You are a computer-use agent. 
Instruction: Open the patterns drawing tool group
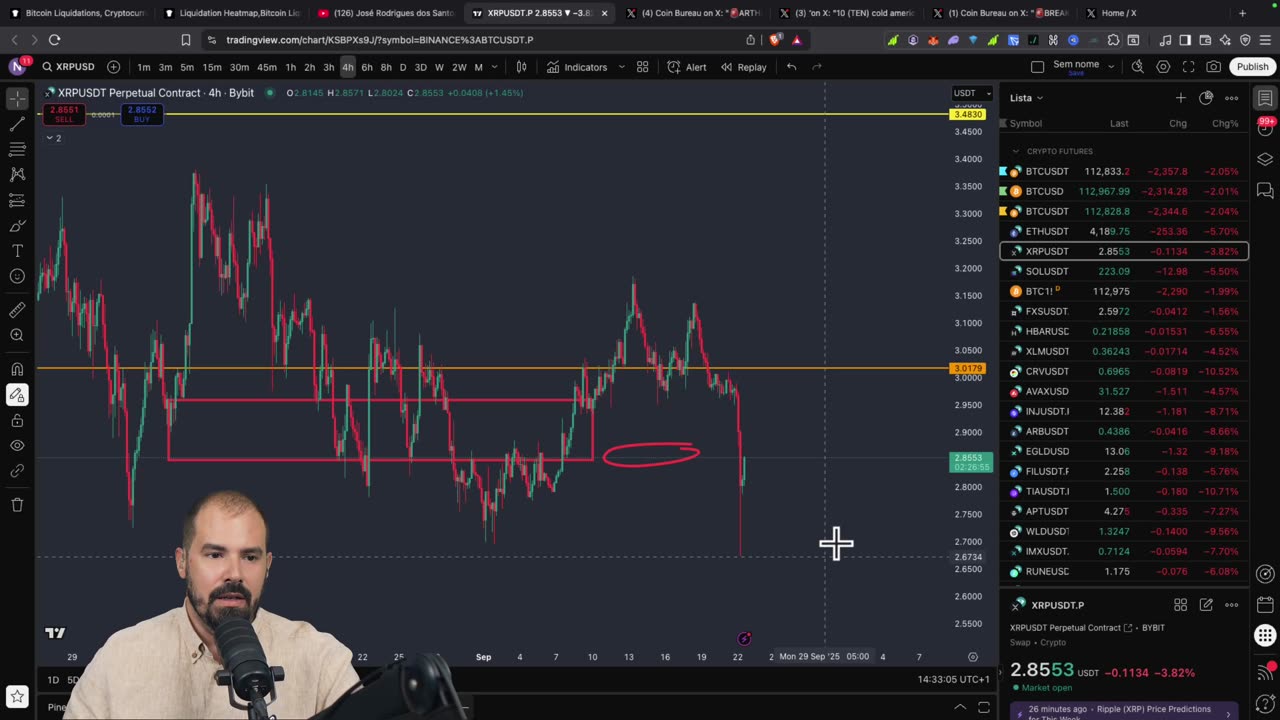[17, 174]
